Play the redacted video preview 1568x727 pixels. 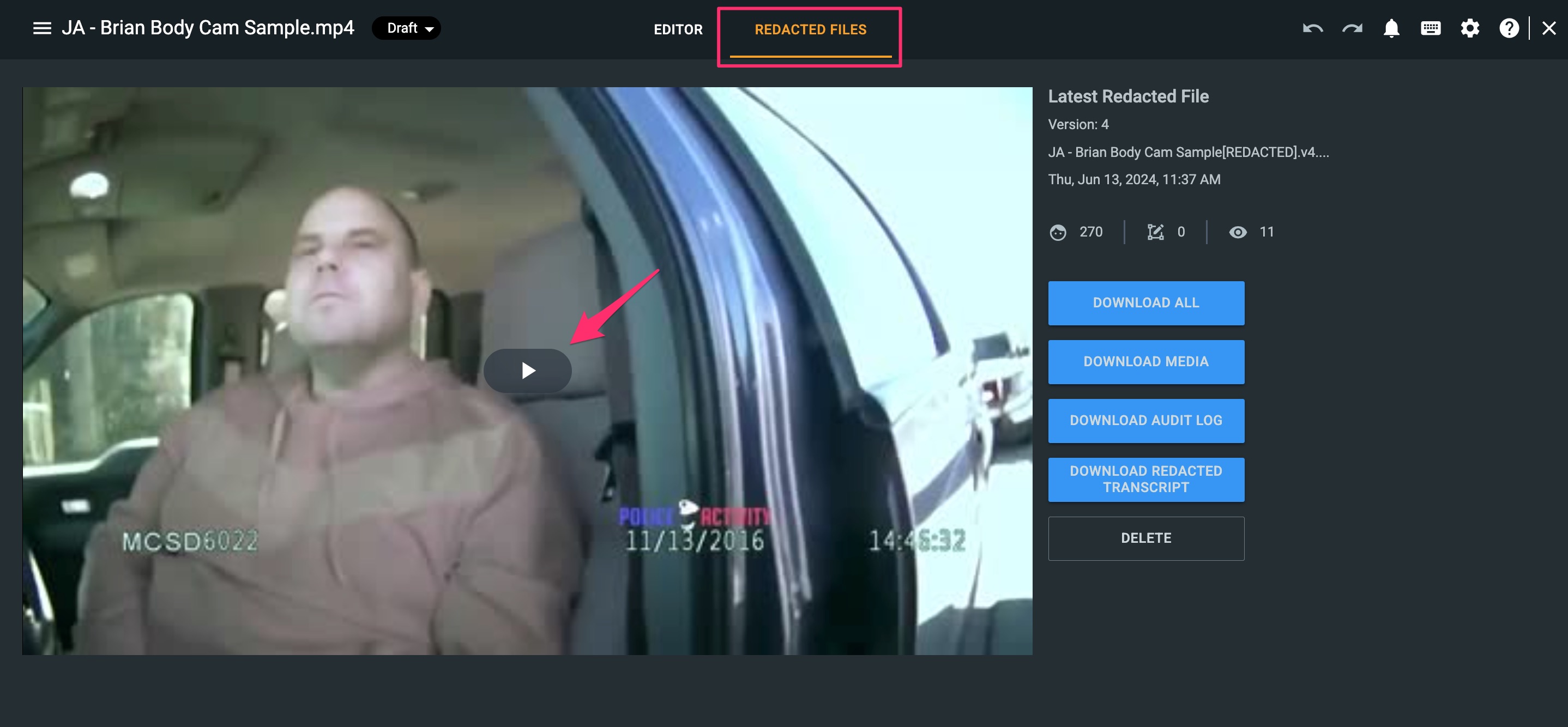(x=528, y=371)
